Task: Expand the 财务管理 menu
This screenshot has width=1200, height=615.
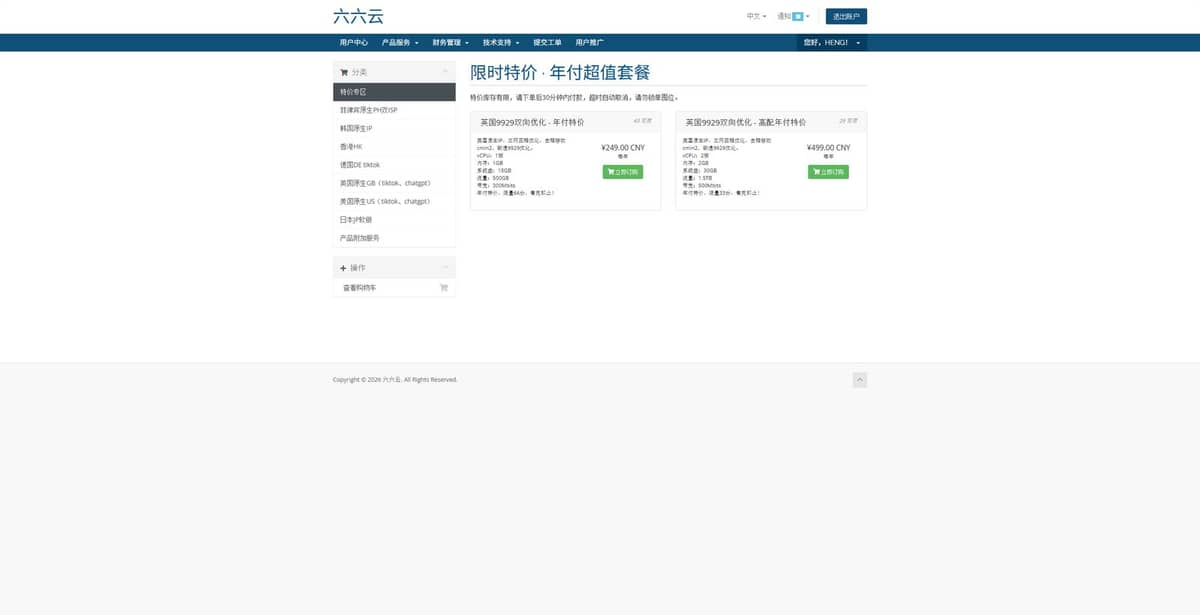Action: (451, 43)
